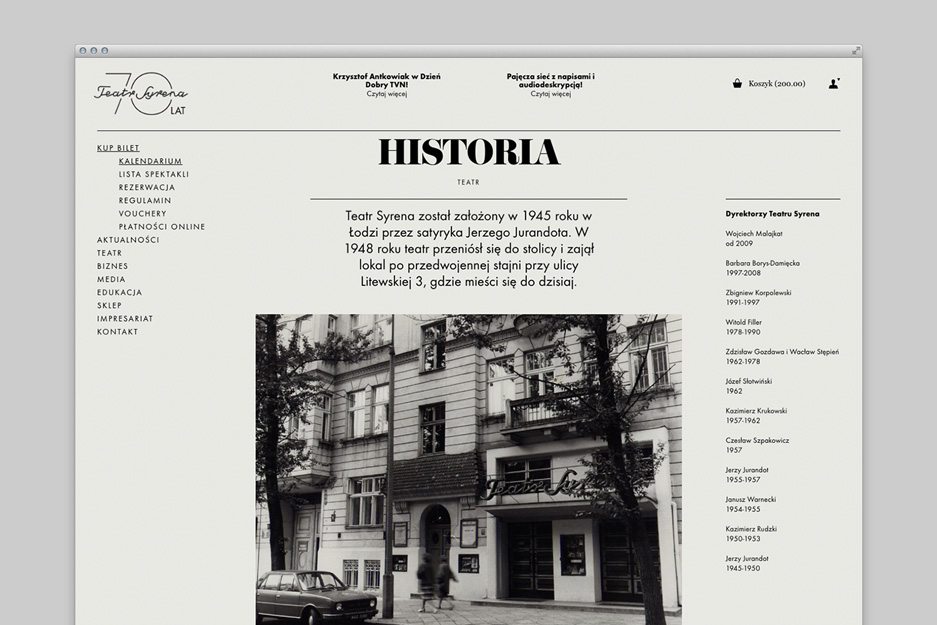
Task: Open the Edukacja section
Action: pos(119,292)
